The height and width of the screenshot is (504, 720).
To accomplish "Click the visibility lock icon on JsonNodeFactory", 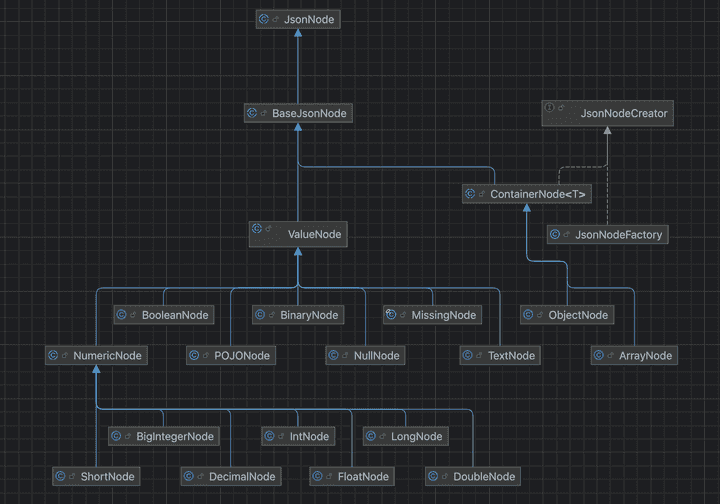I will click(x=567, y=235).
